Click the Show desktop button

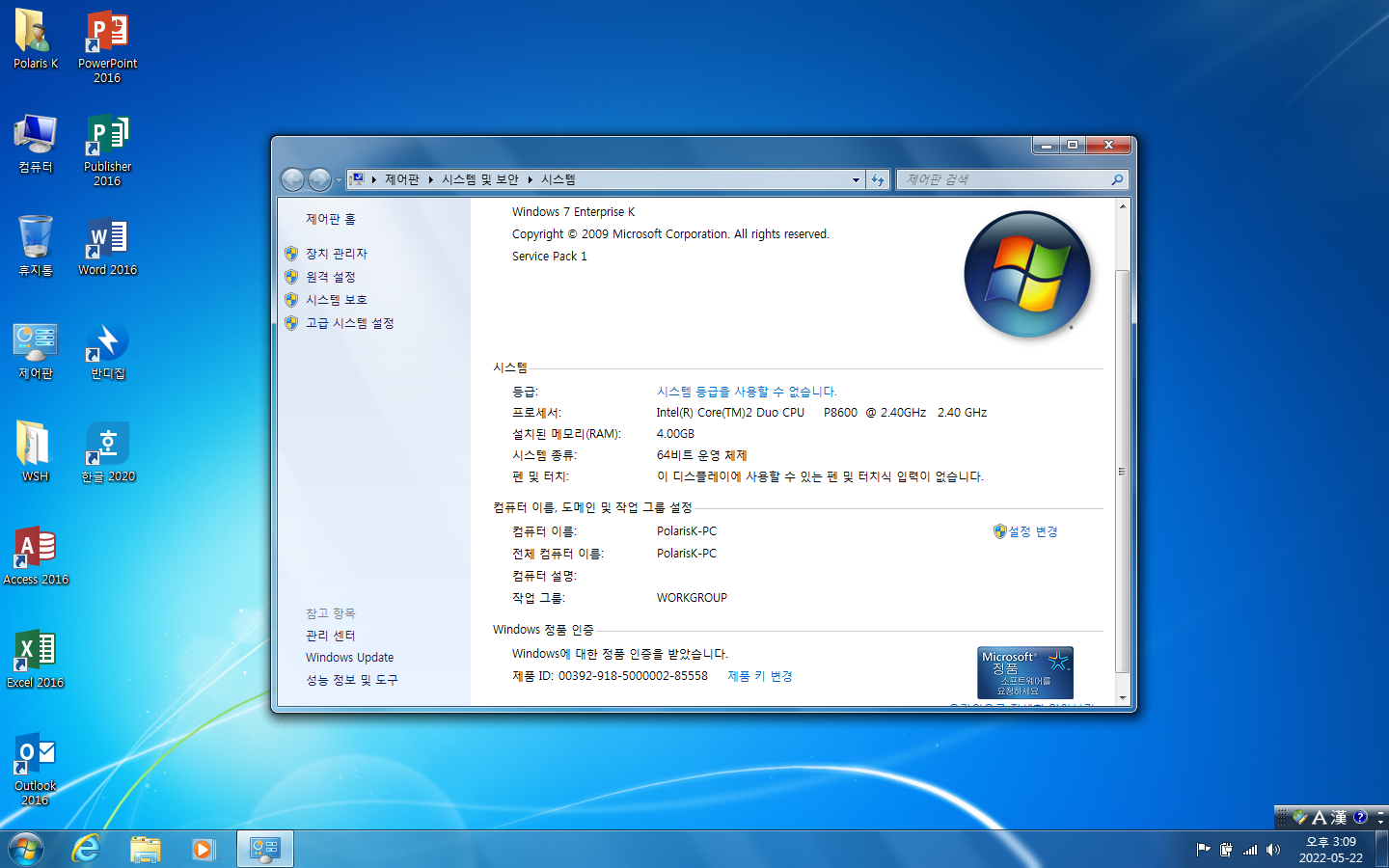pyautogui.click(x=1382, y=849)
